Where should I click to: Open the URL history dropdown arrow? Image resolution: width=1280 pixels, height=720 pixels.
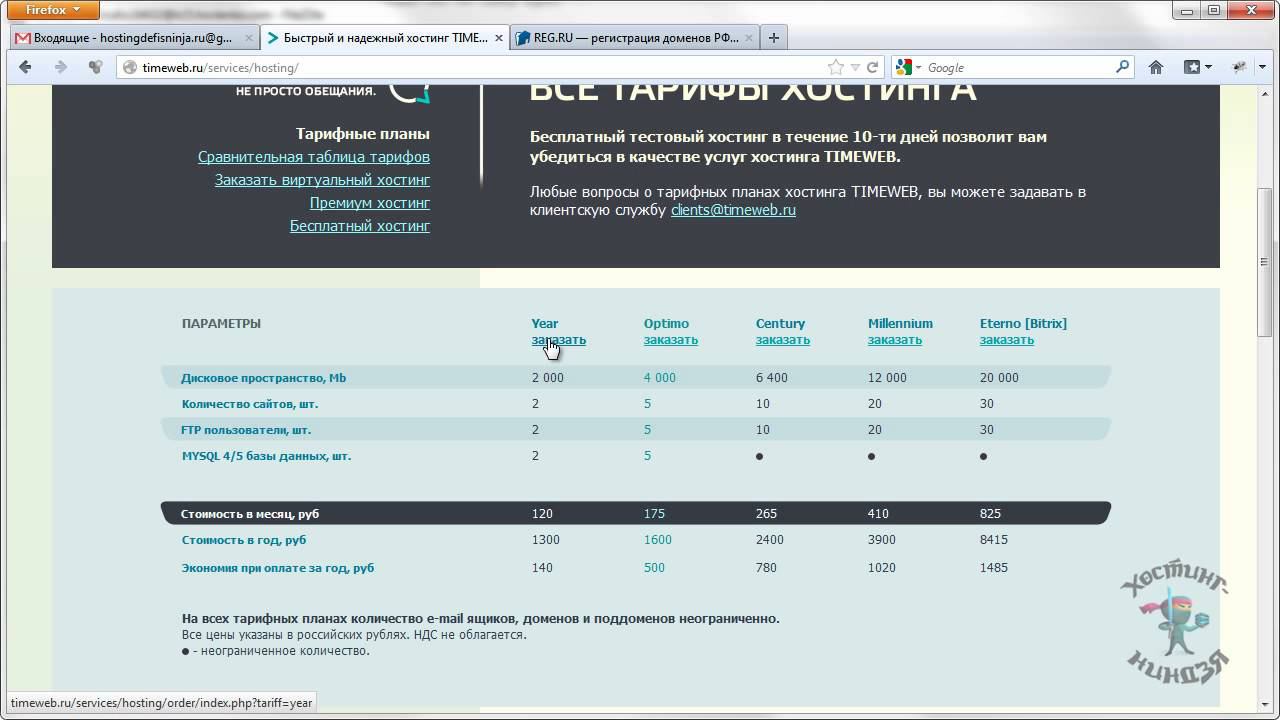pos(855,67)
